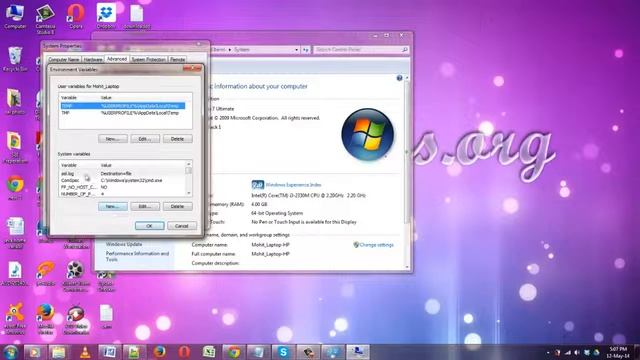This screenshot has height=360, width=640.
Task: Open the Opera desktop shortcut
Action: (x=76, y=16)
